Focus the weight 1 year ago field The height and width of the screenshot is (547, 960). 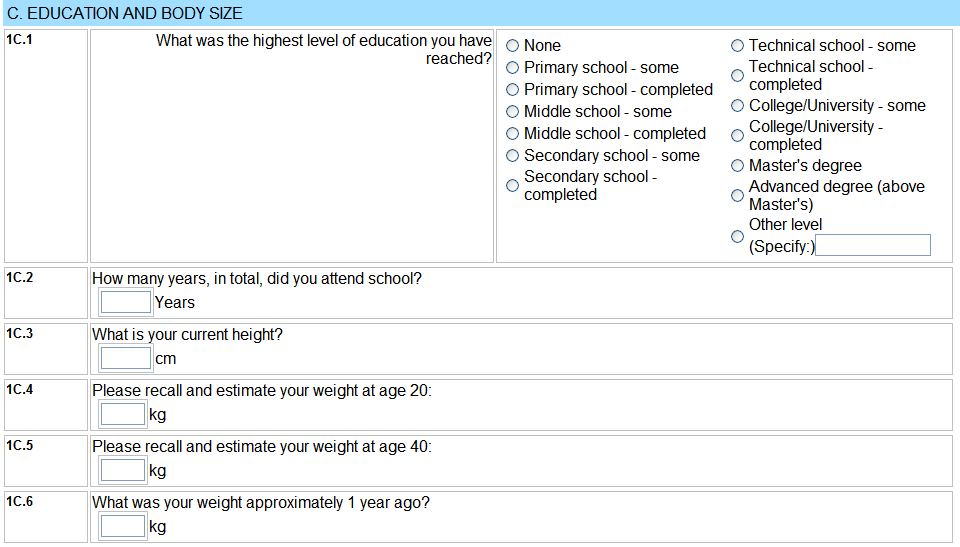[x=123, y=526]
